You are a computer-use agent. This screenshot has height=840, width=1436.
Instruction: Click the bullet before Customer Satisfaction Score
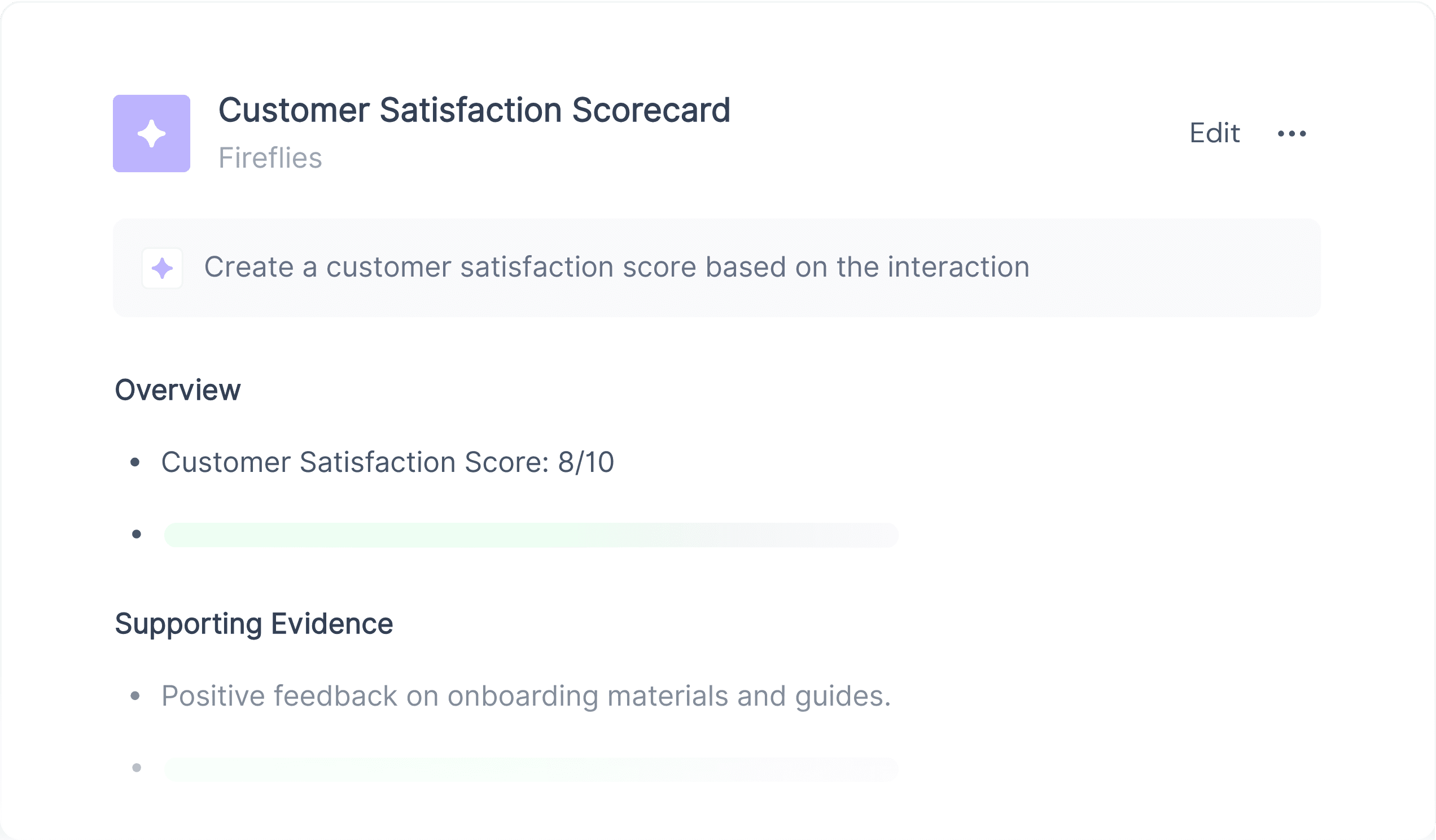pyautogui.click(x=135, y=462)
